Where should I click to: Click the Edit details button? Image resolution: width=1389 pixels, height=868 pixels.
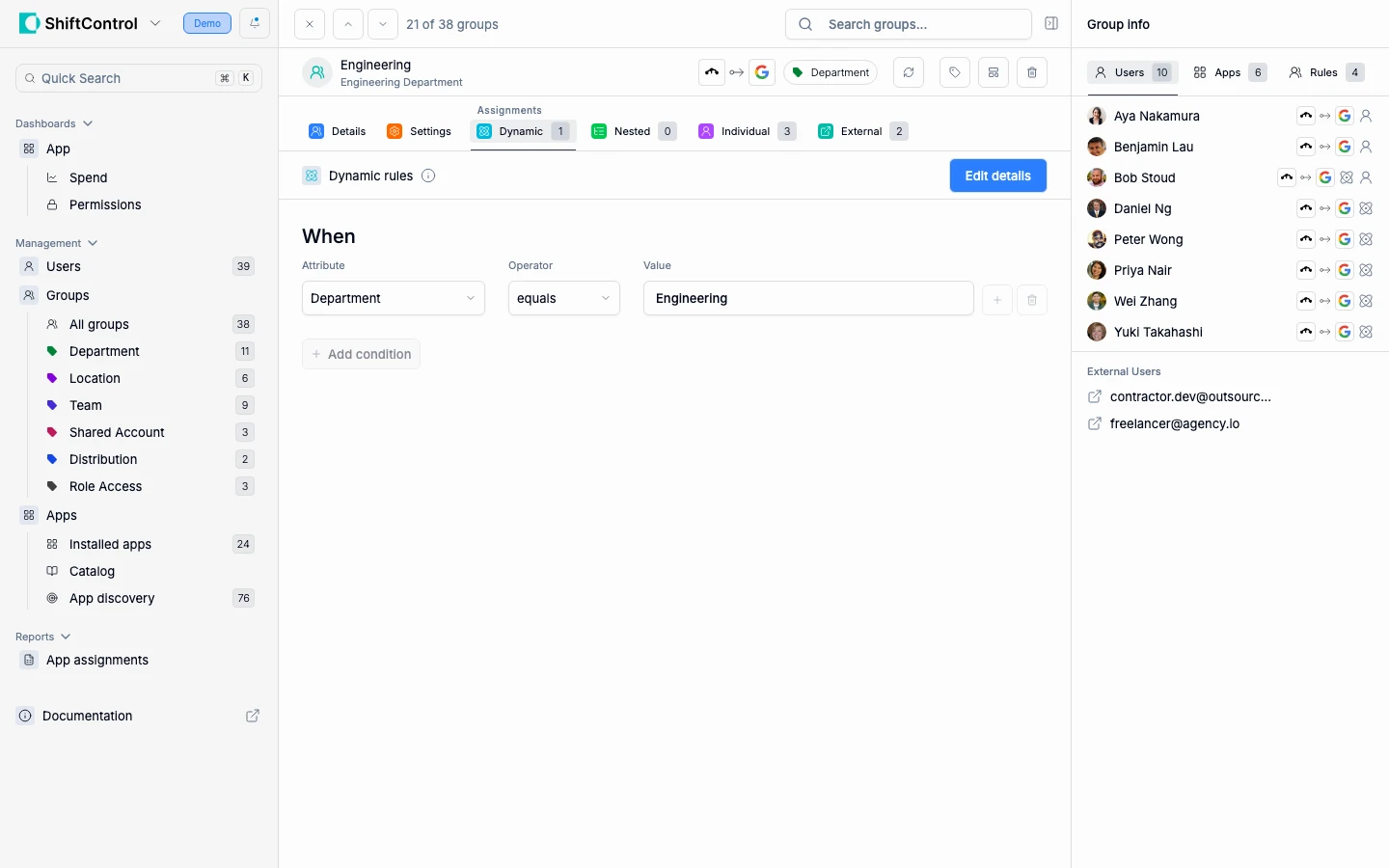[x=997, y=176]
